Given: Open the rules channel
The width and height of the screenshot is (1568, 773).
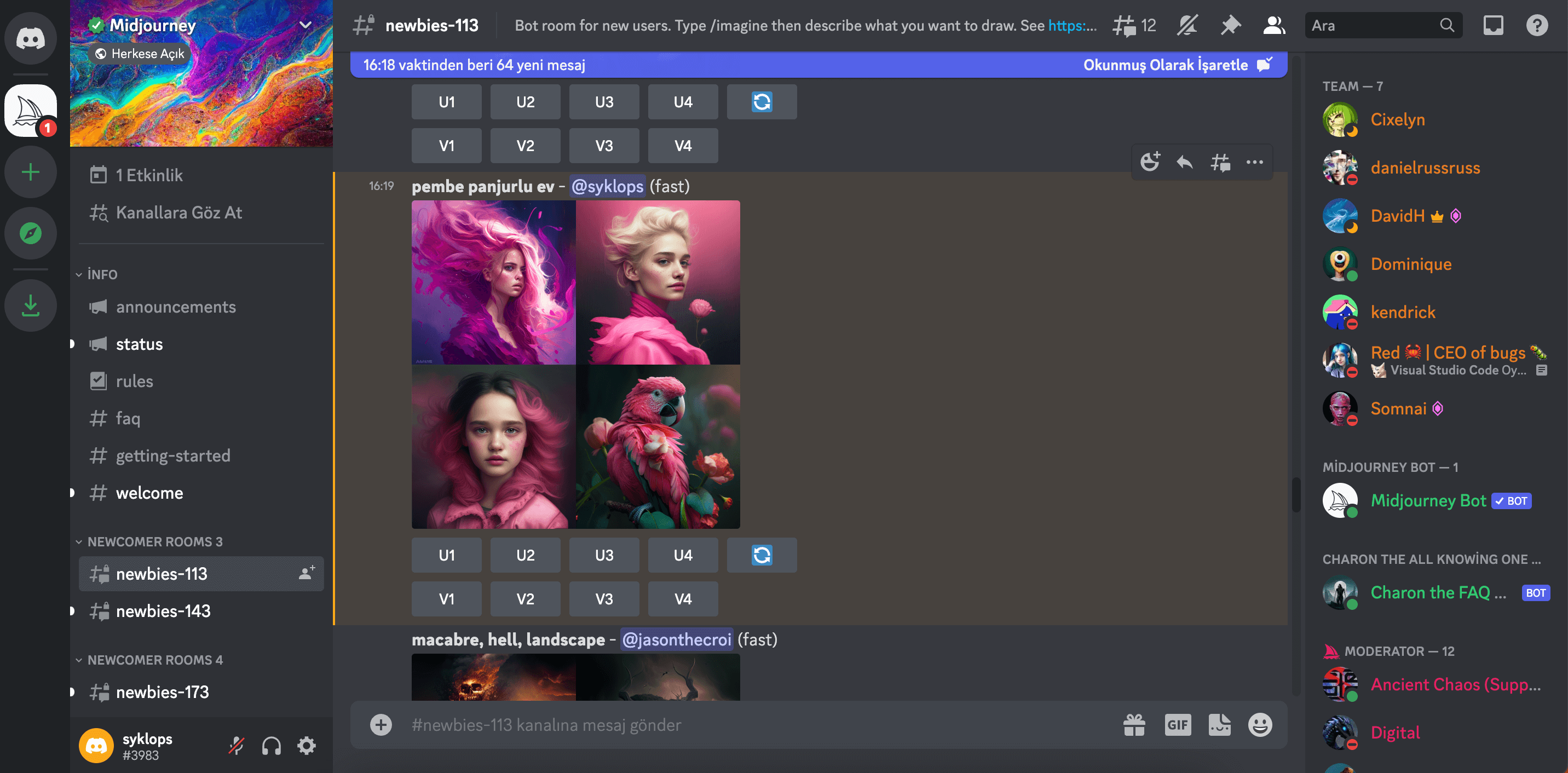Looking at the screenshot, I should [201, 381].
